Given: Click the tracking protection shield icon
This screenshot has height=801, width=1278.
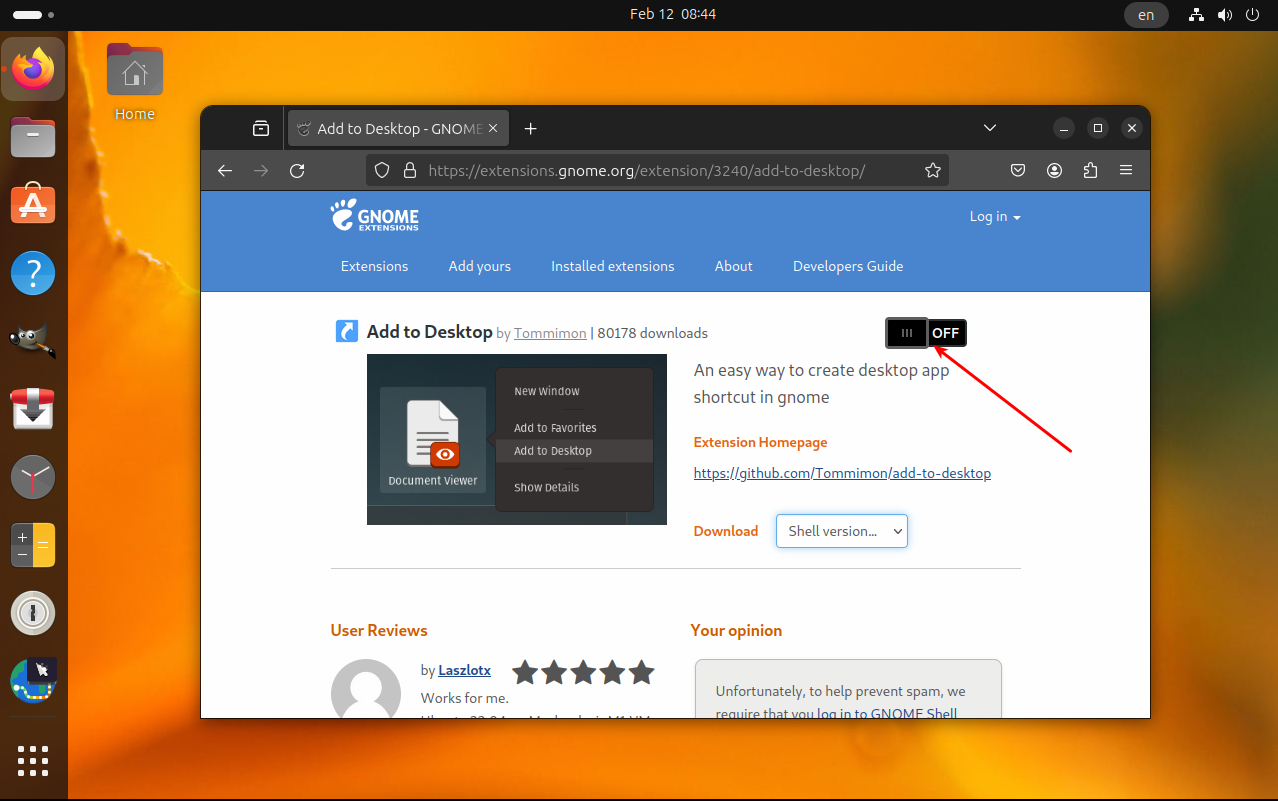Looking at the screenshot, I should (x=382, y=170).
